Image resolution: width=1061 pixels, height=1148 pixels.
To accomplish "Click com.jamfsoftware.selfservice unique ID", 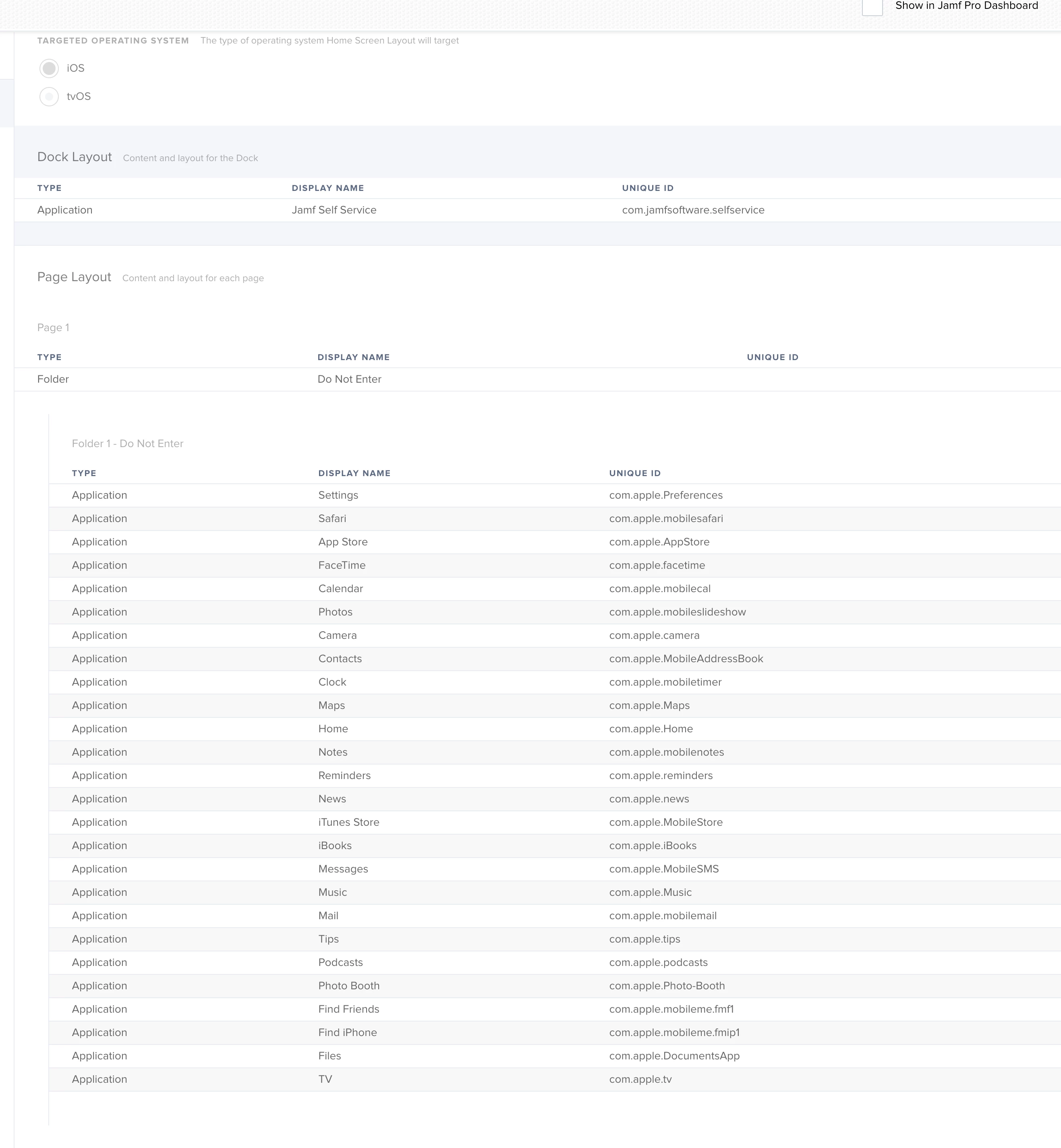I will click(x=693, y=210).
